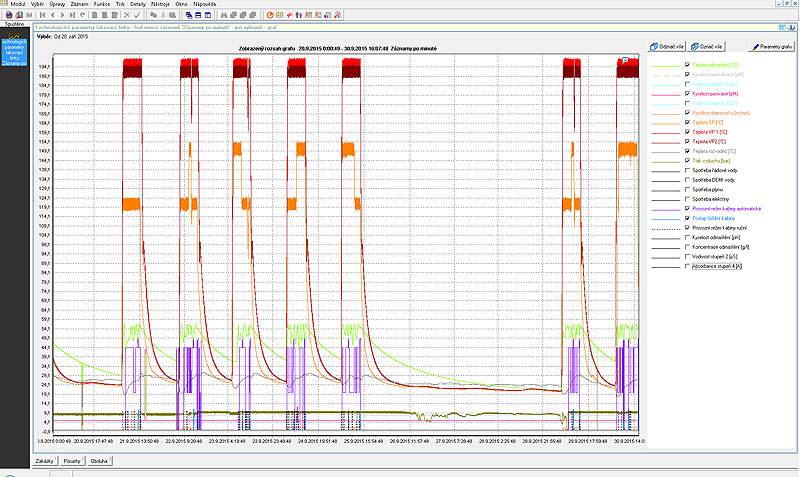Image resolution: width=800 pixels, height=477 pixels.
Task: Click the previous record arrow in toolbar
Action: pyautogui.click(x=54, y=15)
